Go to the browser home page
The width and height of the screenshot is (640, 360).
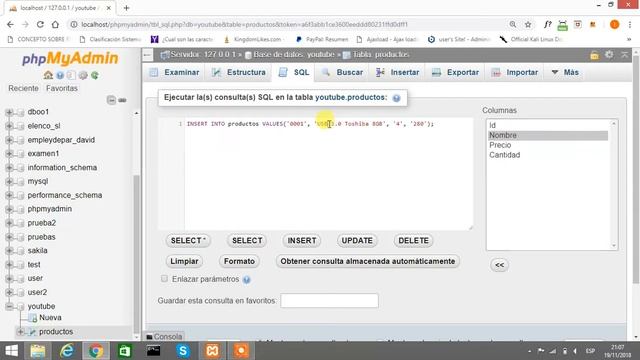(x=55, y=24)
